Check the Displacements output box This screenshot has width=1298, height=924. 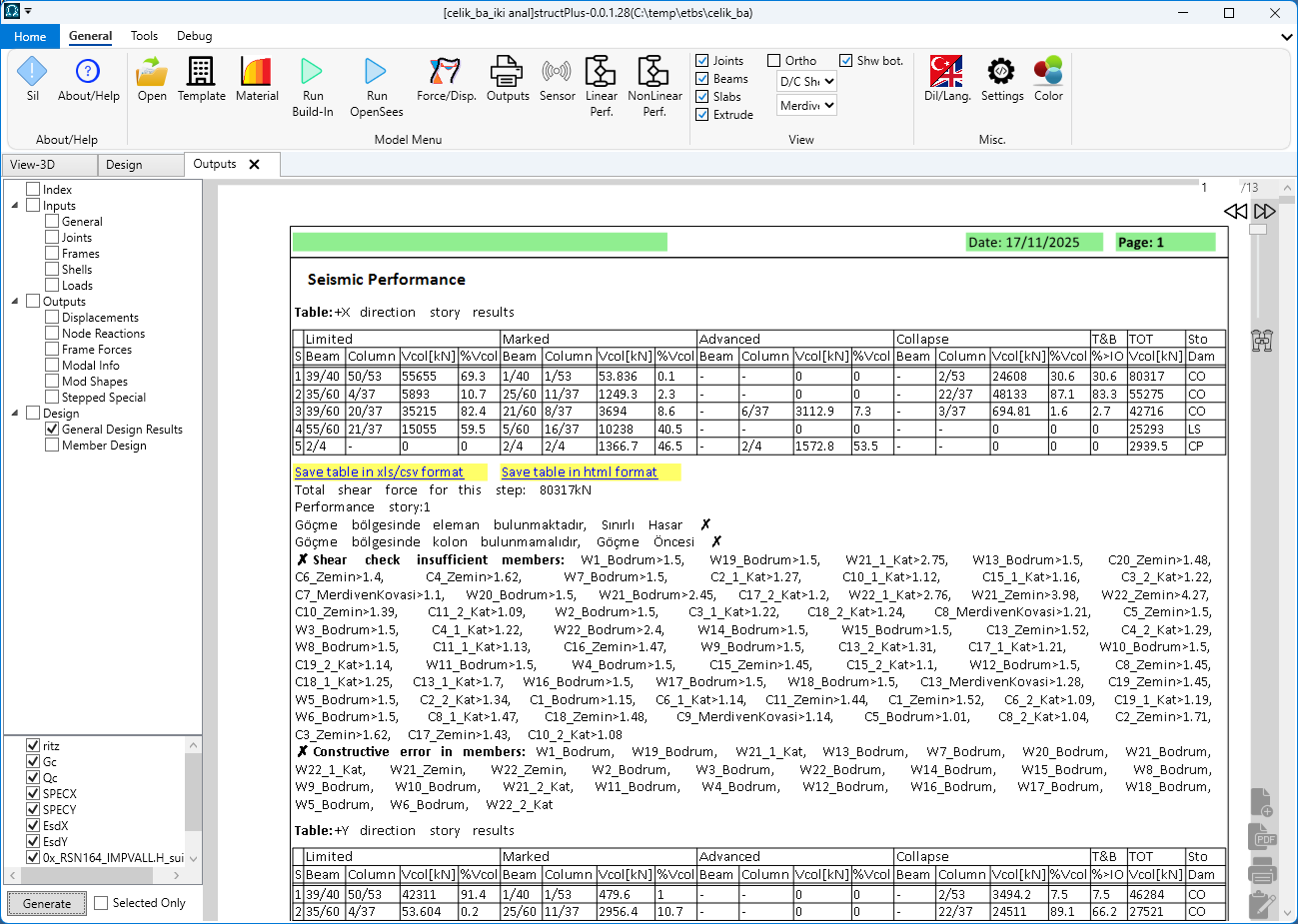(52, 318)
